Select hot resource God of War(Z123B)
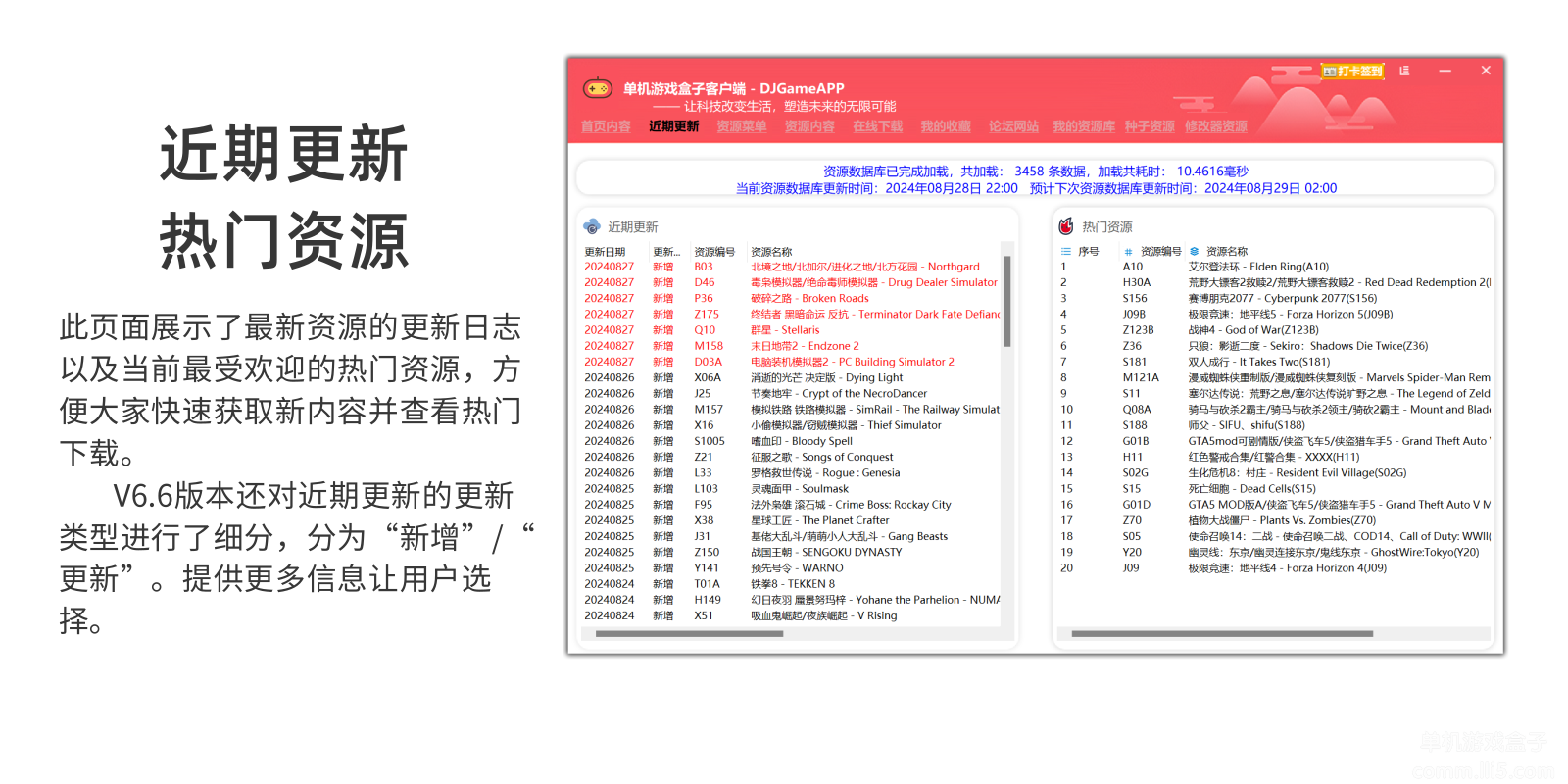This screenshot has width=1568, height=784. click(x=1274, y=330)
